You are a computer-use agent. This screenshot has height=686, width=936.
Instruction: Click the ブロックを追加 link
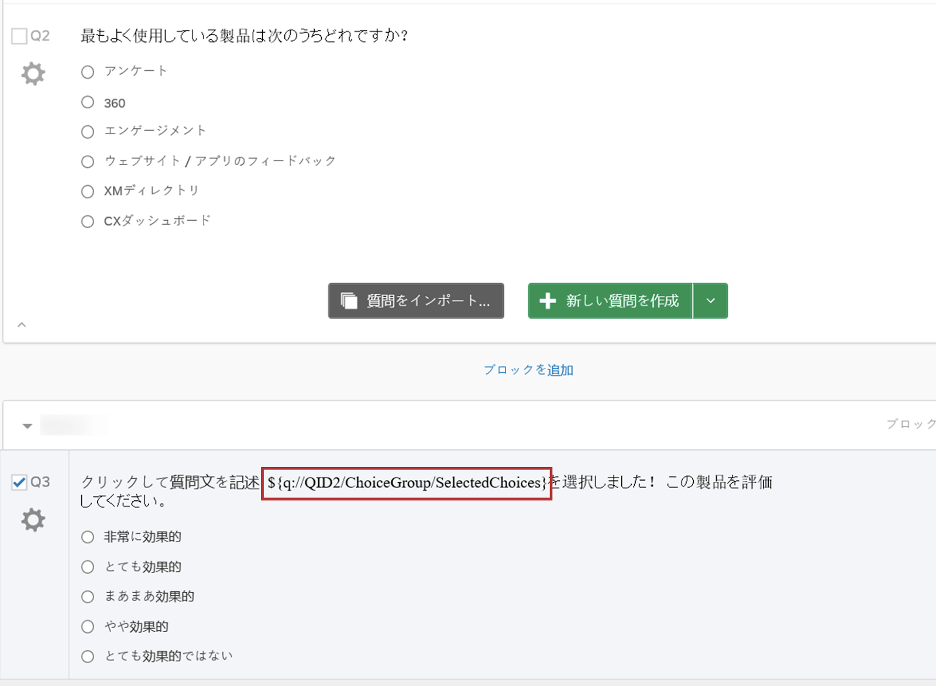point(528,370)
